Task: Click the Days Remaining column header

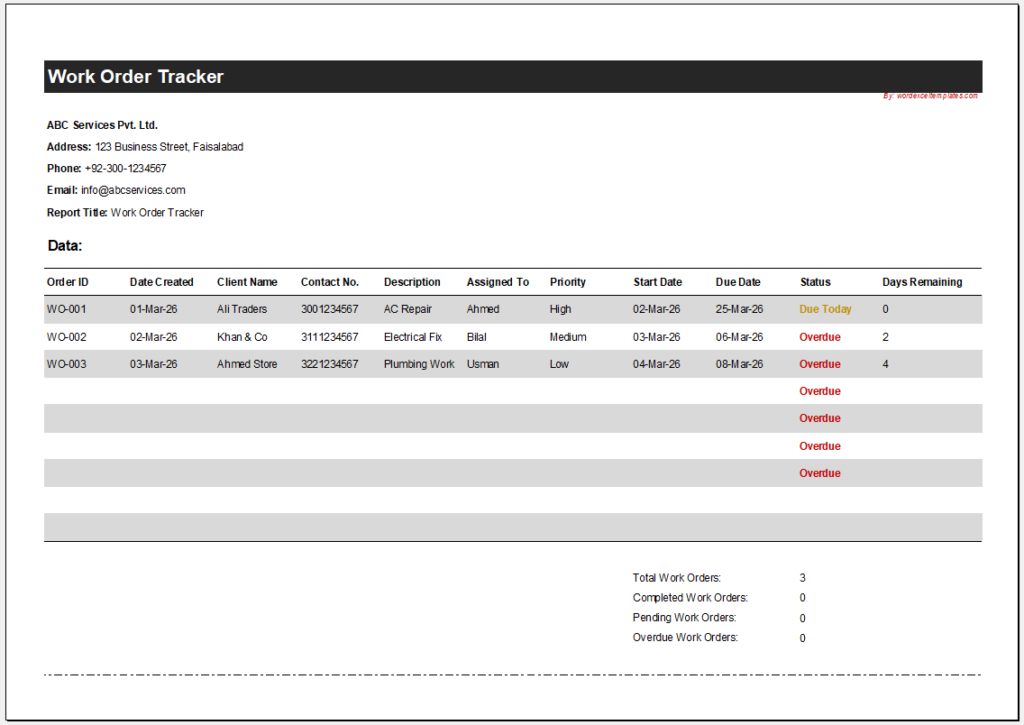Action: point(921,282)
